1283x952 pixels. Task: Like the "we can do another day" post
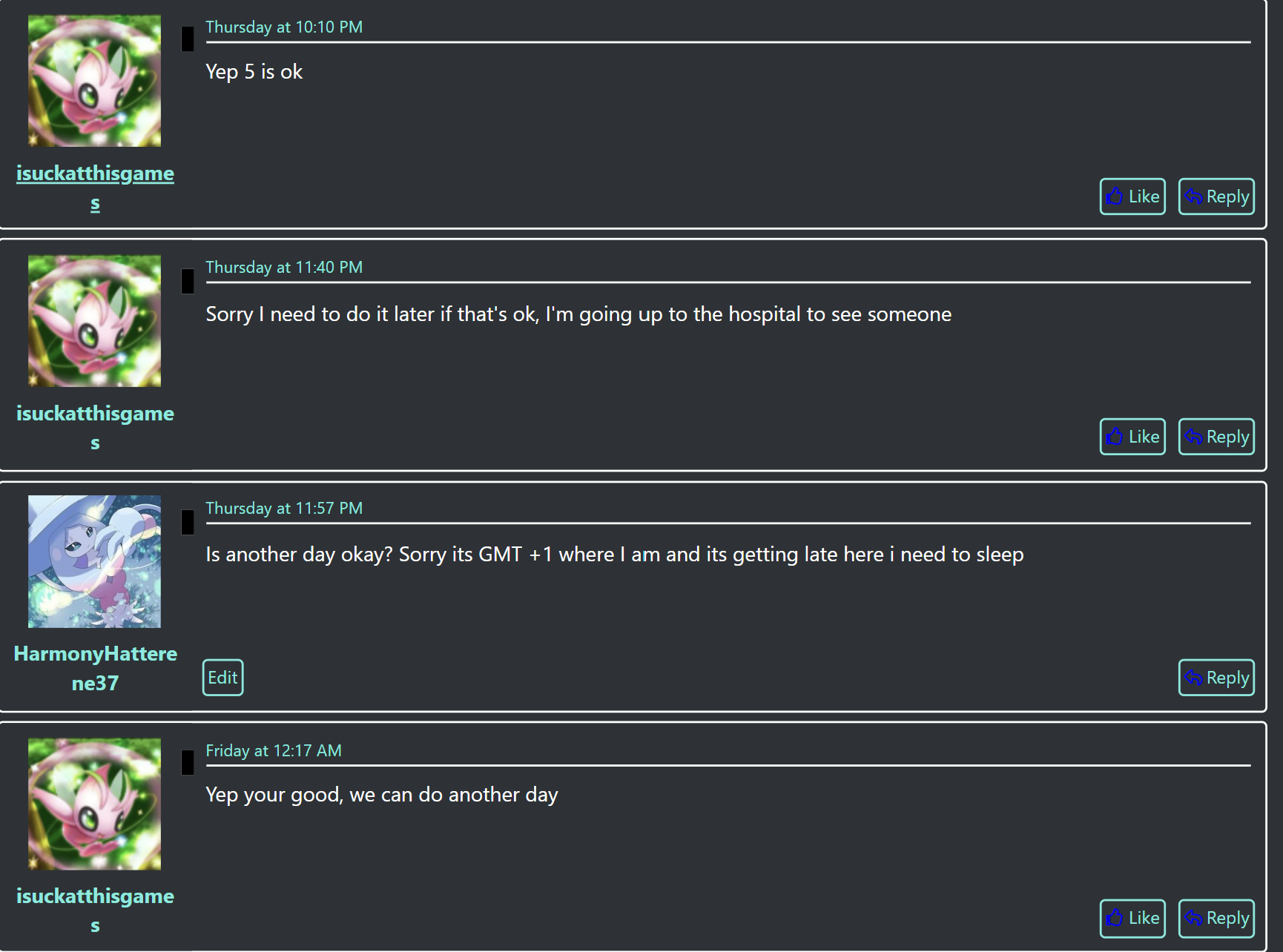tap(1132, 918)
